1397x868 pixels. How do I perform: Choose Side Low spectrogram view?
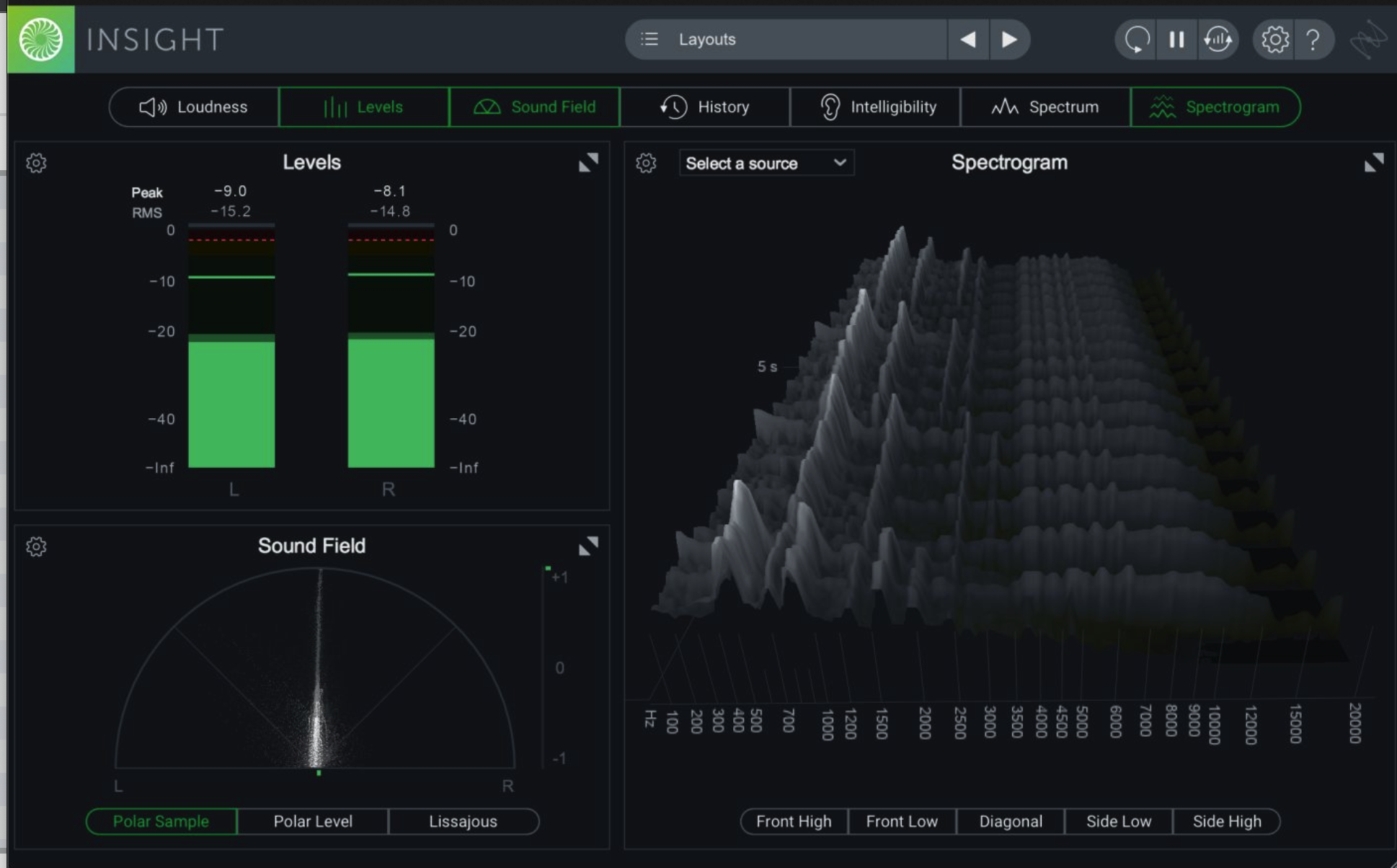[x=1119, y=821]
